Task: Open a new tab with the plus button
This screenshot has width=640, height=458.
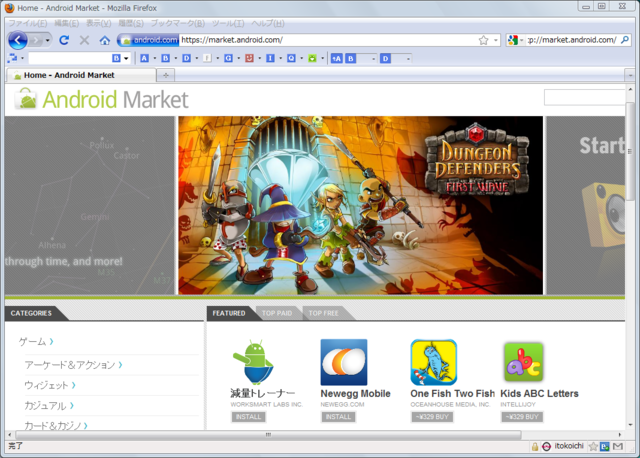Action: [x=166, y=75]
